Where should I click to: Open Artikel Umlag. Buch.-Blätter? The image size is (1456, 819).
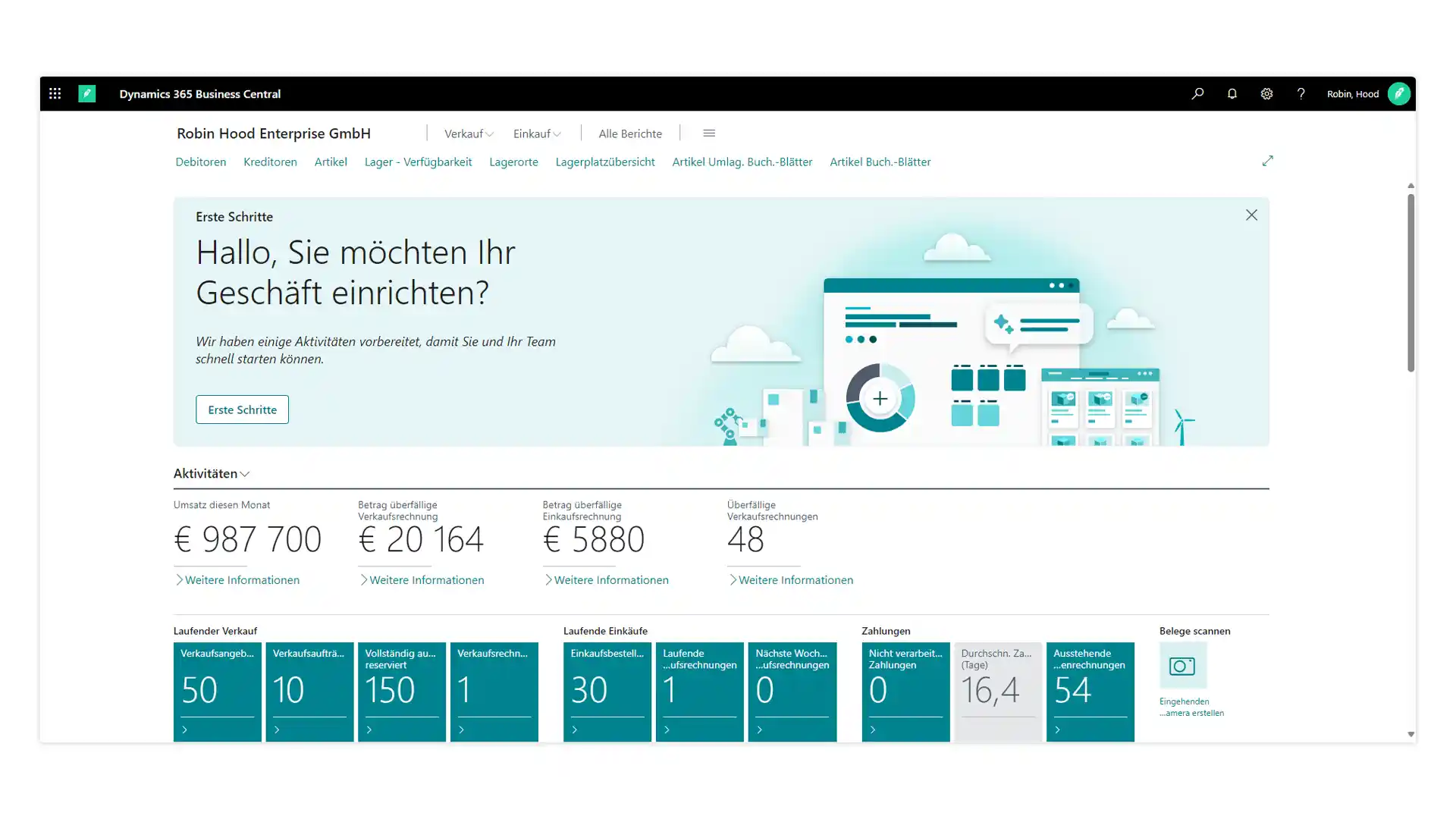(x=742, y=162)
